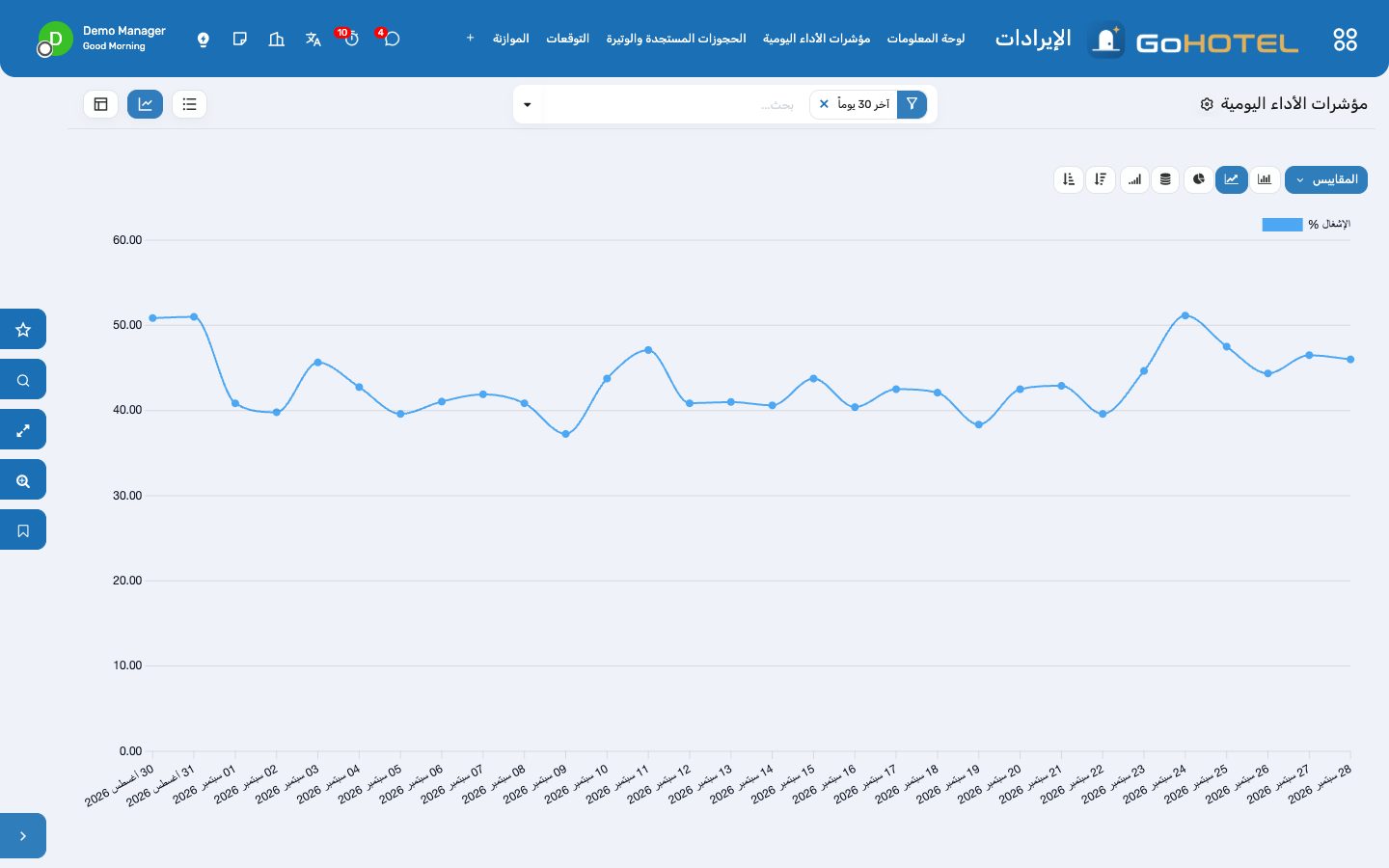
Task: Expand the المقاييس measures dropdown
Action: tap(1326, 179)
